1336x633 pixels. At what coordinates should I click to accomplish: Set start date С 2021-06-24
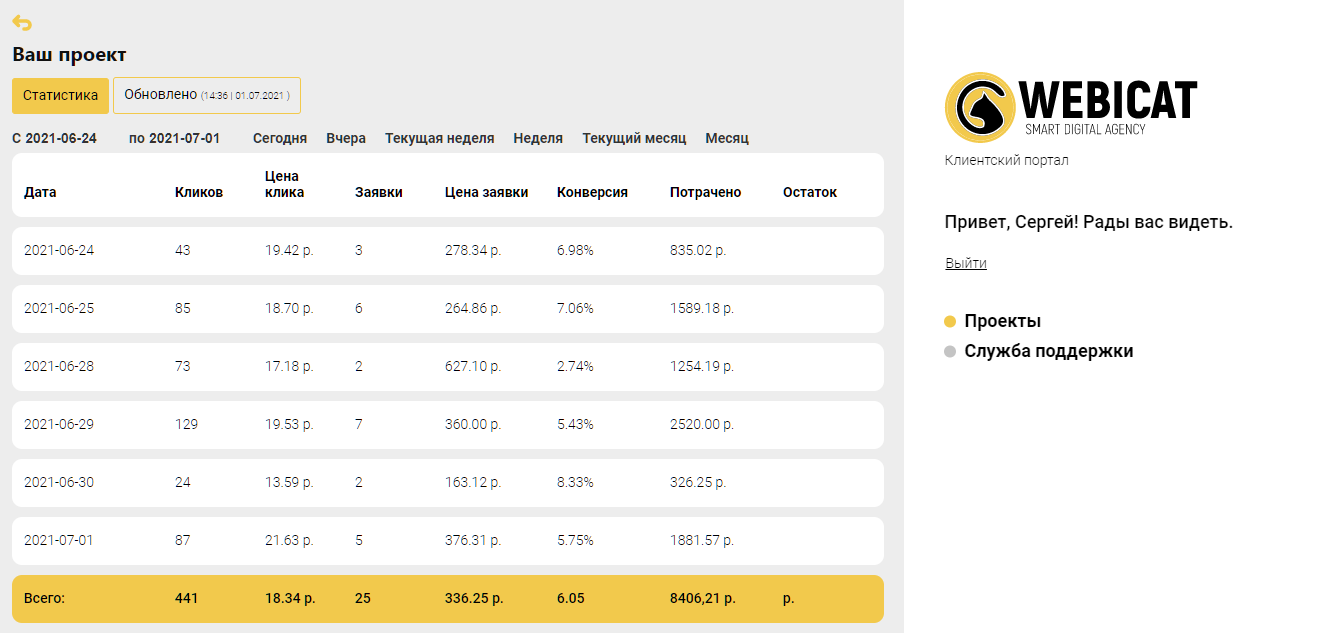(x=54, y=138)
